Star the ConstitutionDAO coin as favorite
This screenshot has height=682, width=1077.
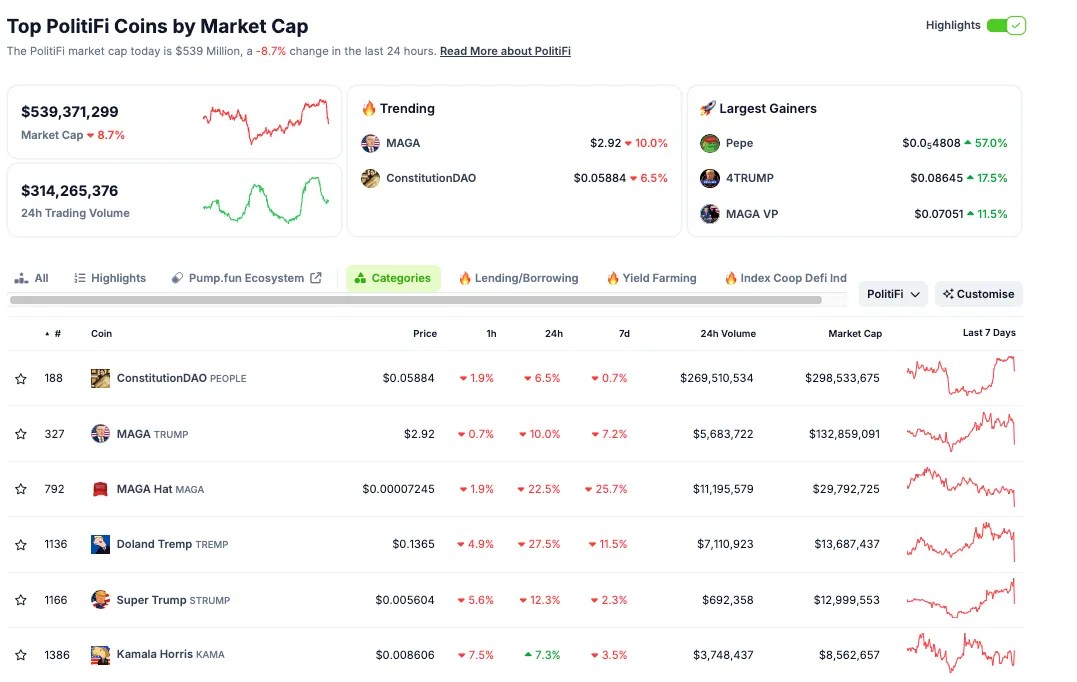point(21,378)
